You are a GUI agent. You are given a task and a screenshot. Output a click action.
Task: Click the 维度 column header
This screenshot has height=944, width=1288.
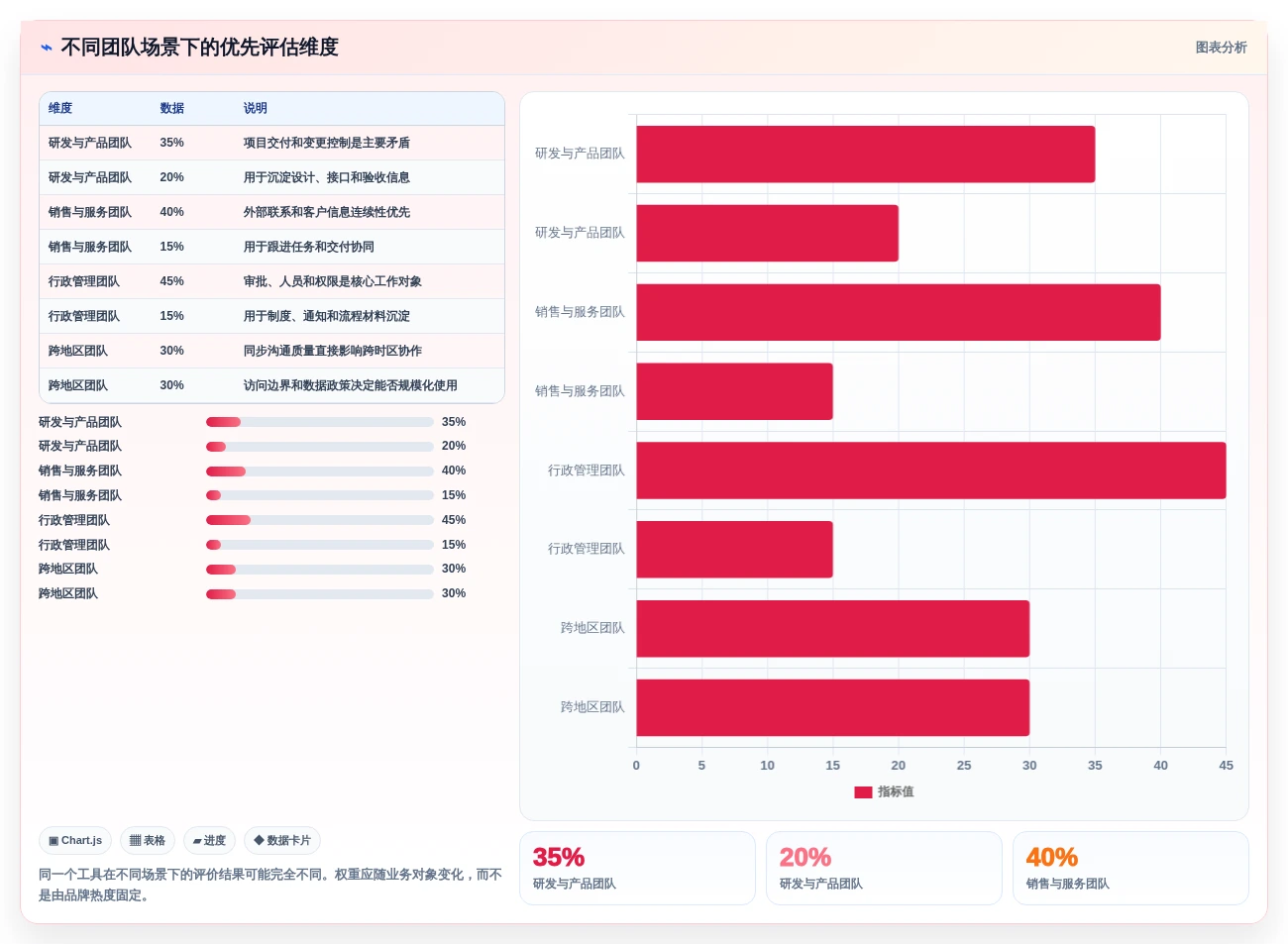click(60, 108)
